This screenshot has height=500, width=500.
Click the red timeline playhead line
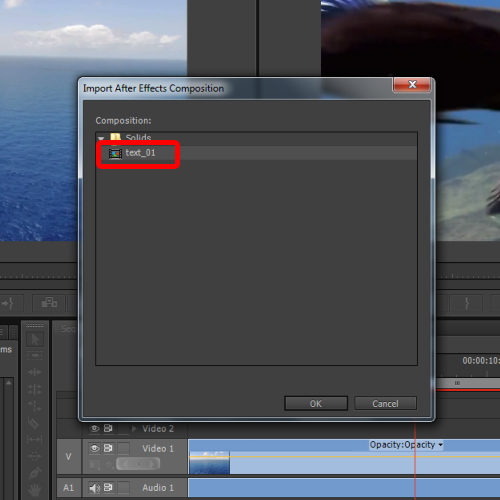(x=415, y=462)
